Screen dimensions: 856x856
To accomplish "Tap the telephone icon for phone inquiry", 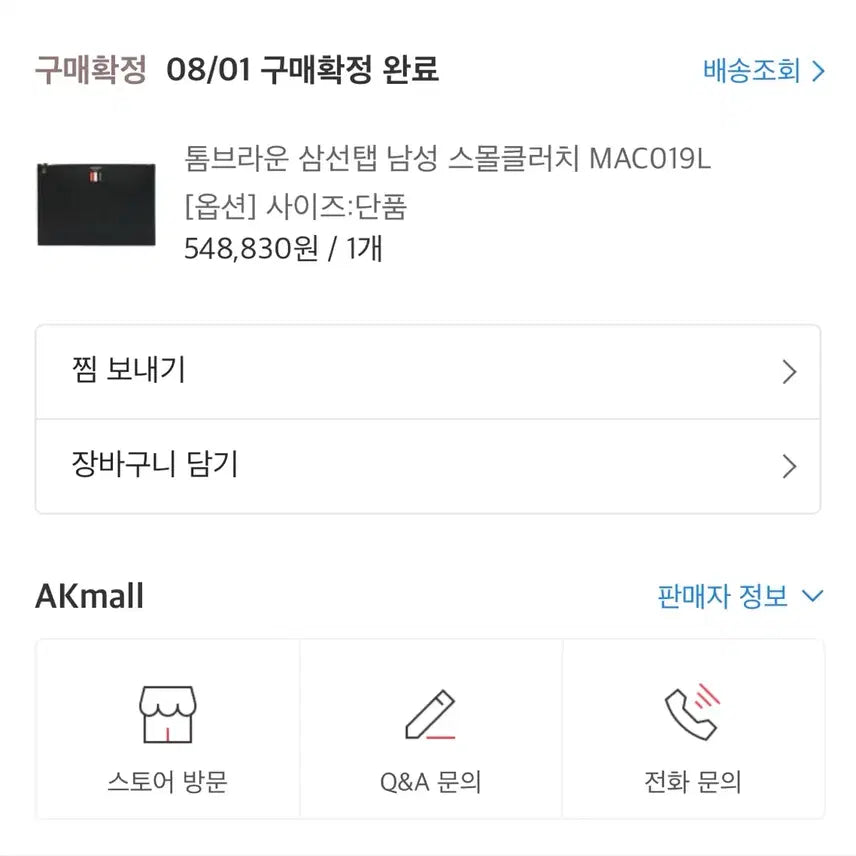I will pyautogui.click(x=693, y=712).
